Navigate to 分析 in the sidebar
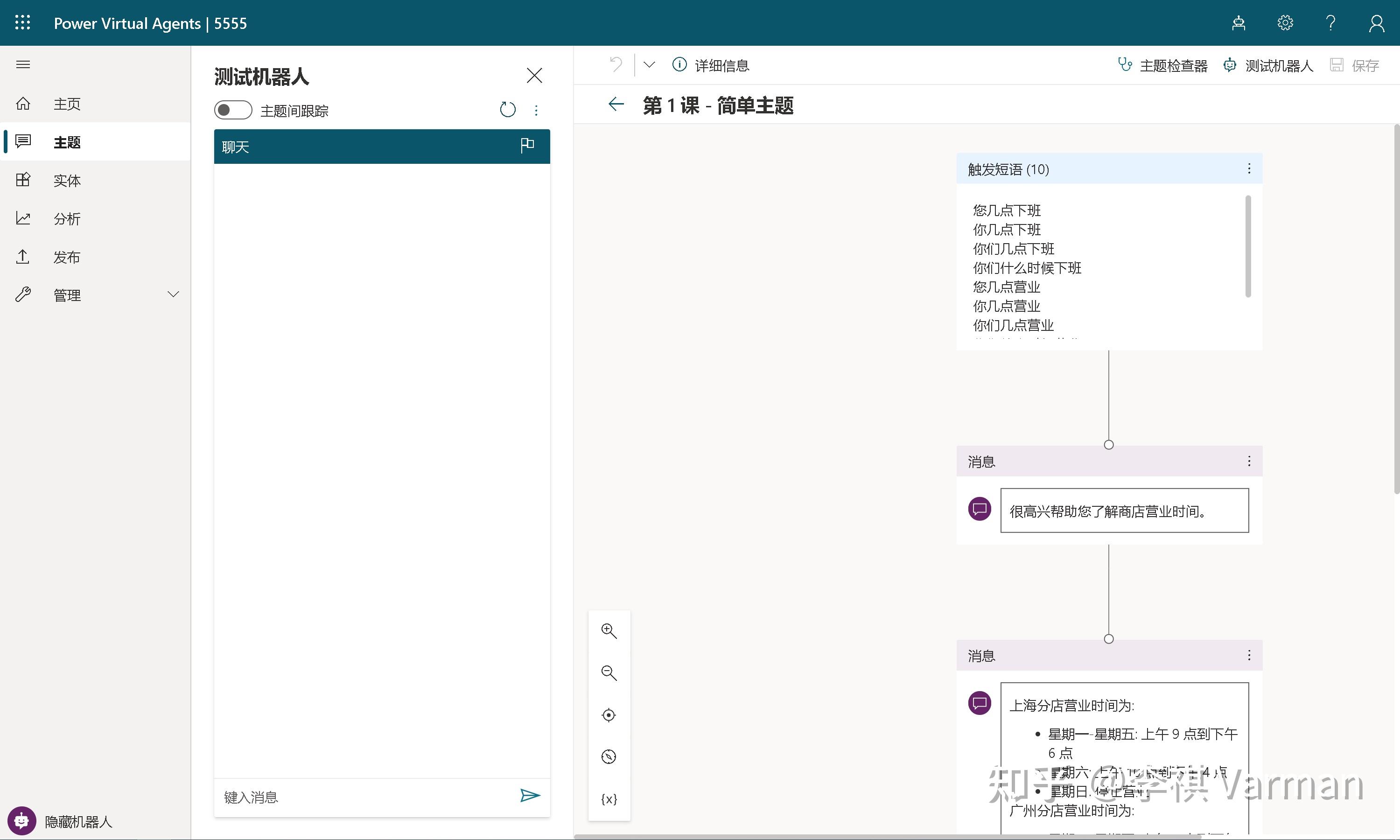 click(66, 218)
